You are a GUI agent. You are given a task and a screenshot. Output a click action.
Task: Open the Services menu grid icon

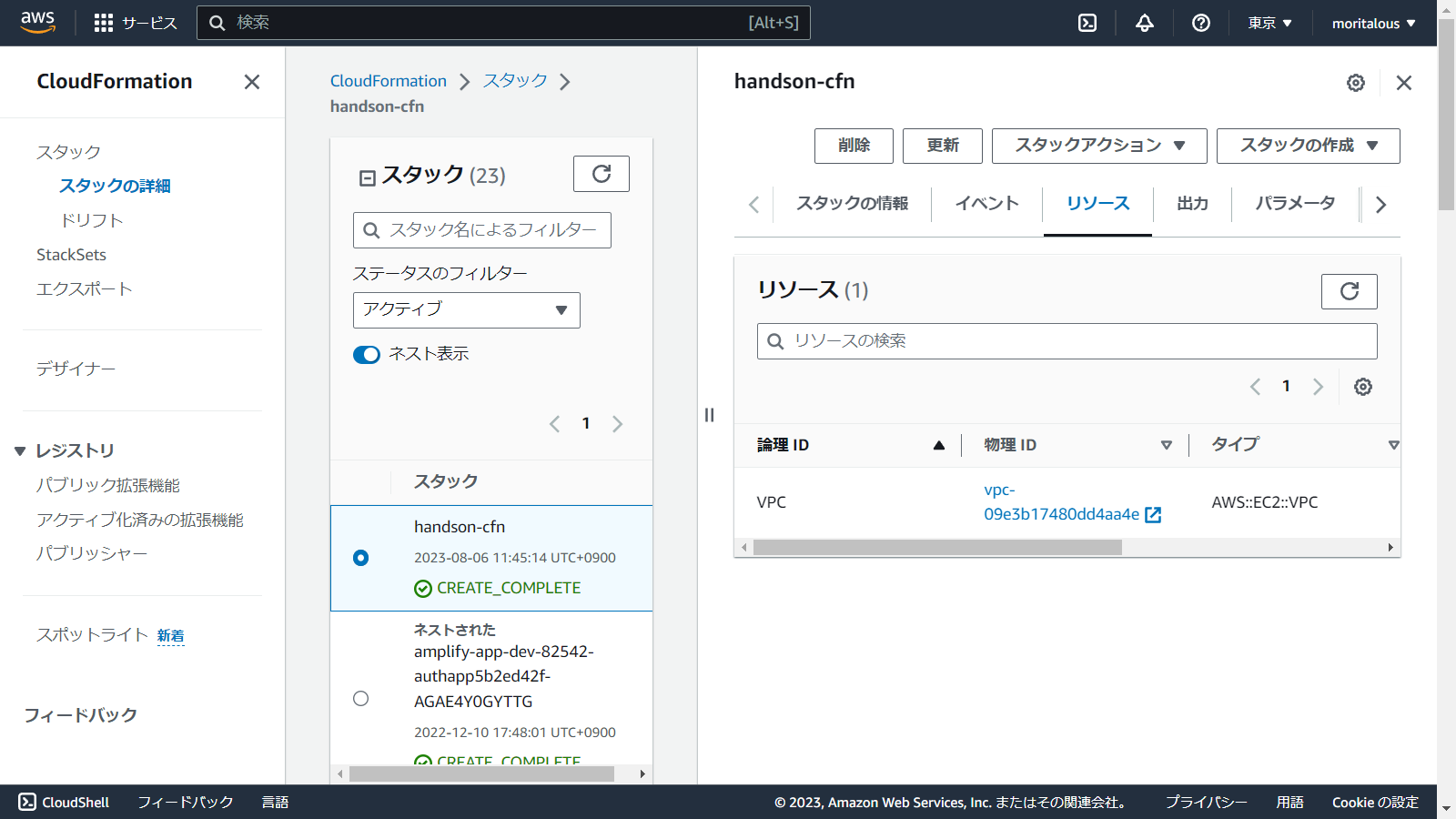coord(103,23)
